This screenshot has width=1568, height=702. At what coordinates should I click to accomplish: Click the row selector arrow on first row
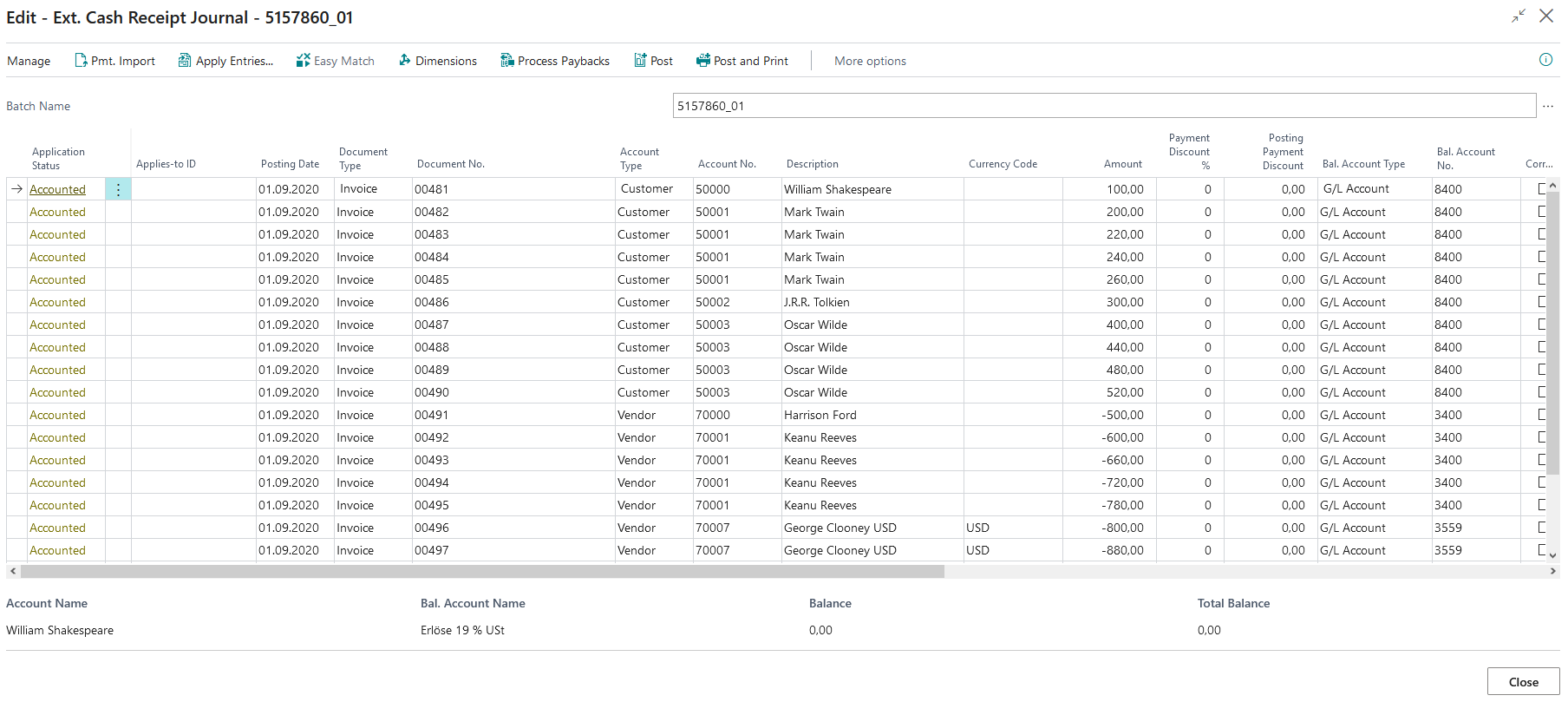pyautogui.click(x=16, y=189)
